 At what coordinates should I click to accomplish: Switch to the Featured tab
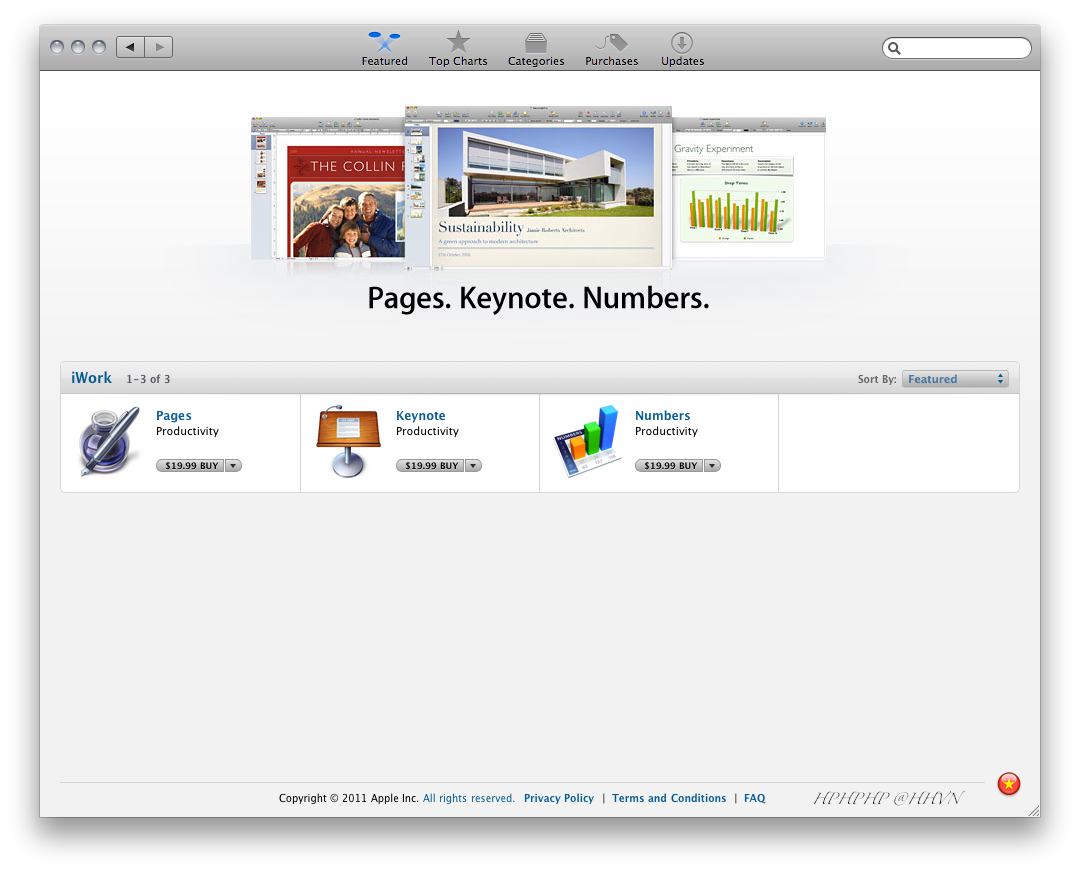click(384, 45)
